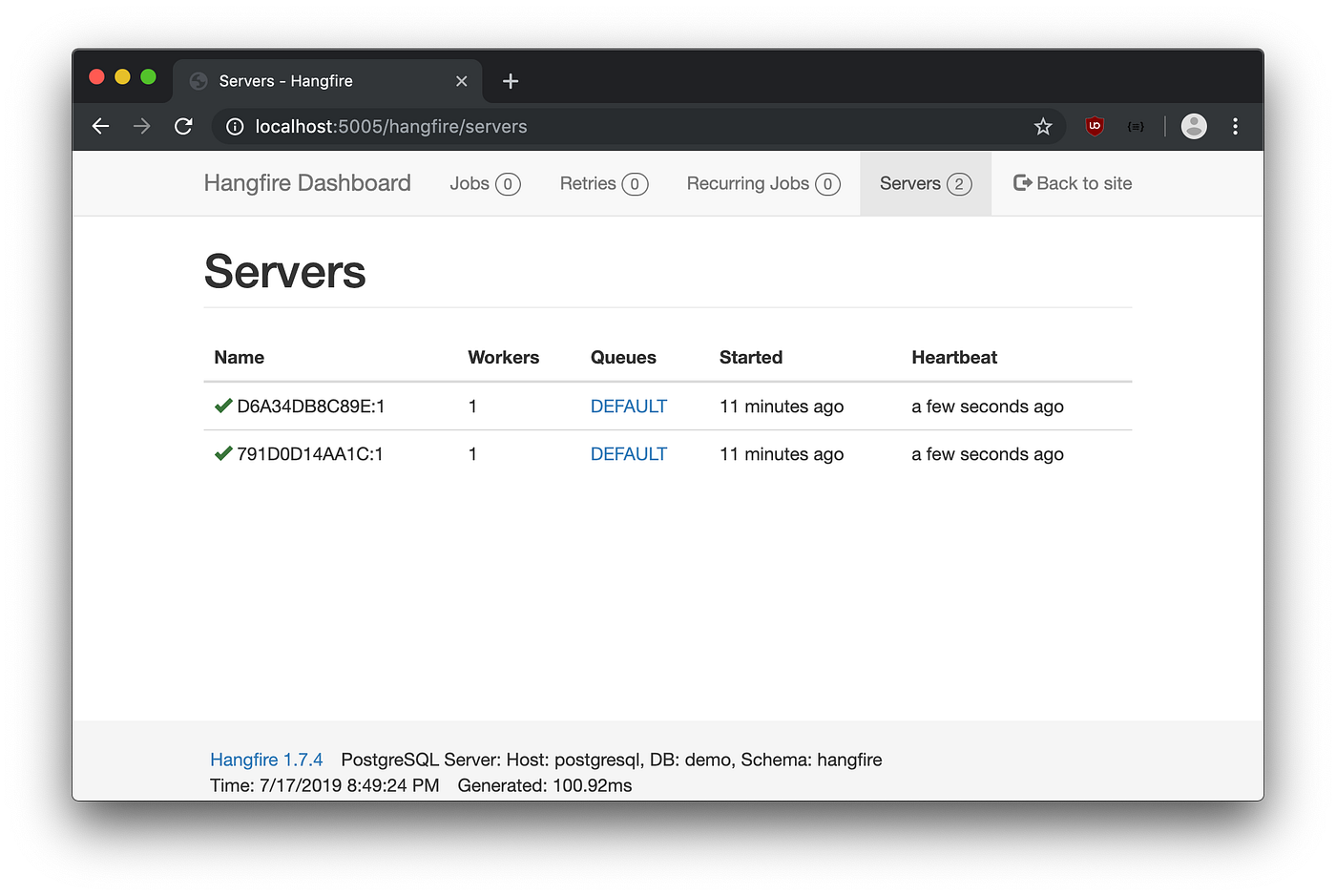
Task: Switch to Recurring Jobs tab
Action: coord(763,183)
